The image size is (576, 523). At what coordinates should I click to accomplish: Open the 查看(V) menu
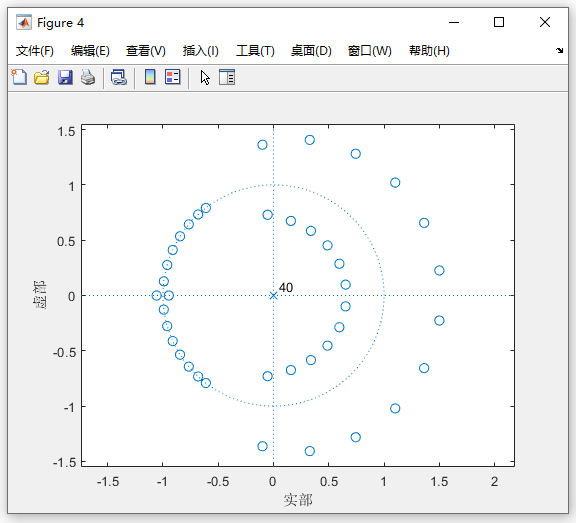[146, 51]
